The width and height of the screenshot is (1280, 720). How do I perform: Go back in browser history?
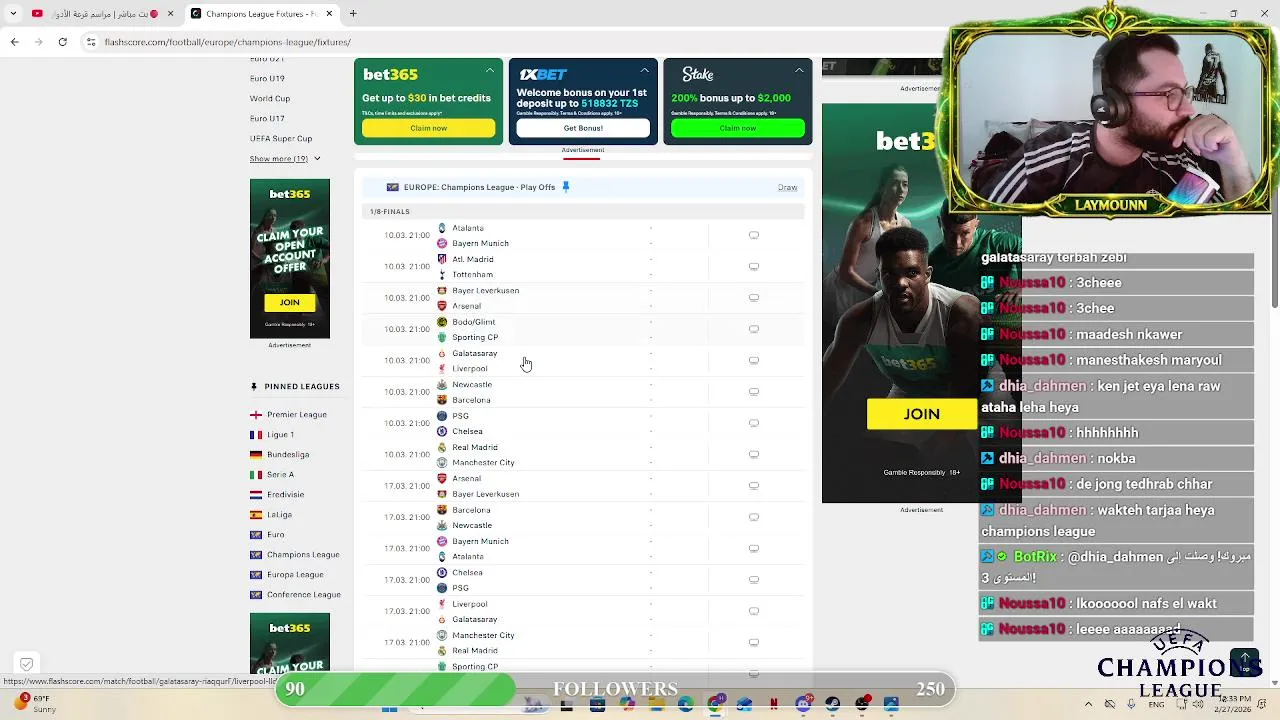pos(14,42)
